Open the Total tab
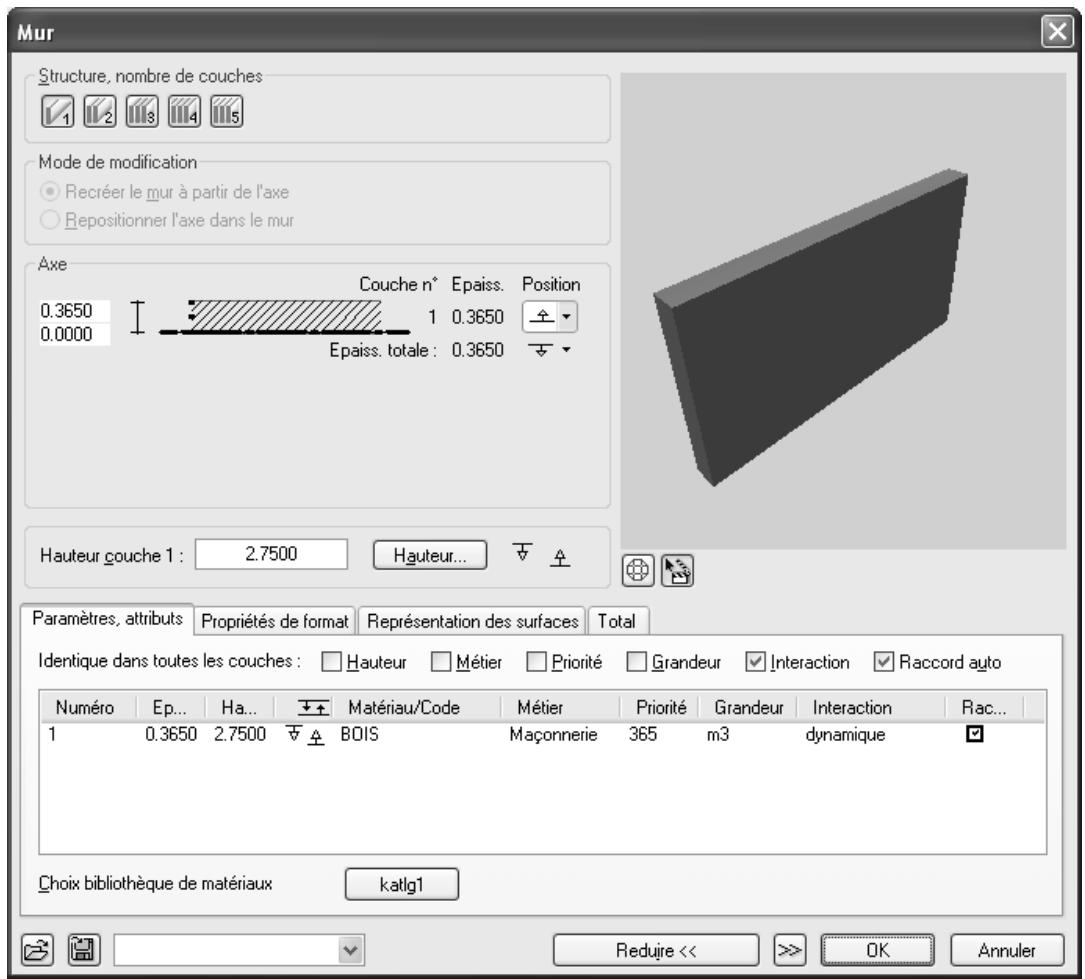Screen dimensions: 1085x979 pos(617,621)
